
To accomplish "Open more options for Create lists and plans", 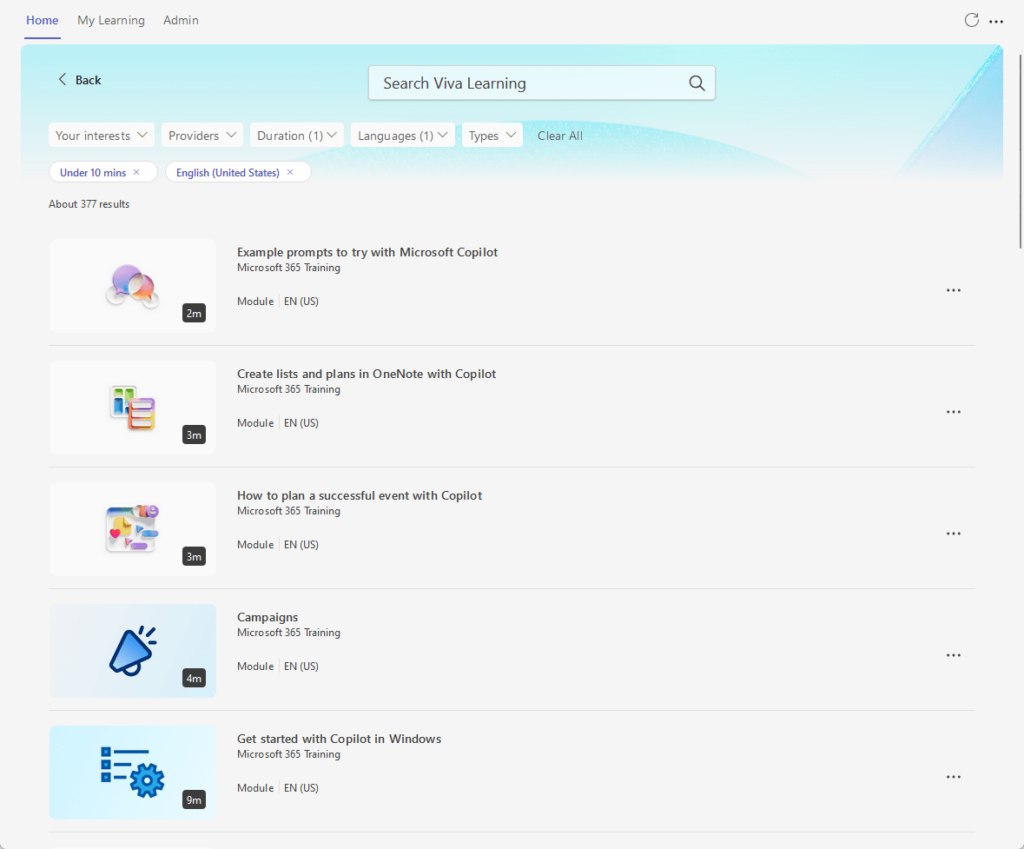I will coord(953,412).
